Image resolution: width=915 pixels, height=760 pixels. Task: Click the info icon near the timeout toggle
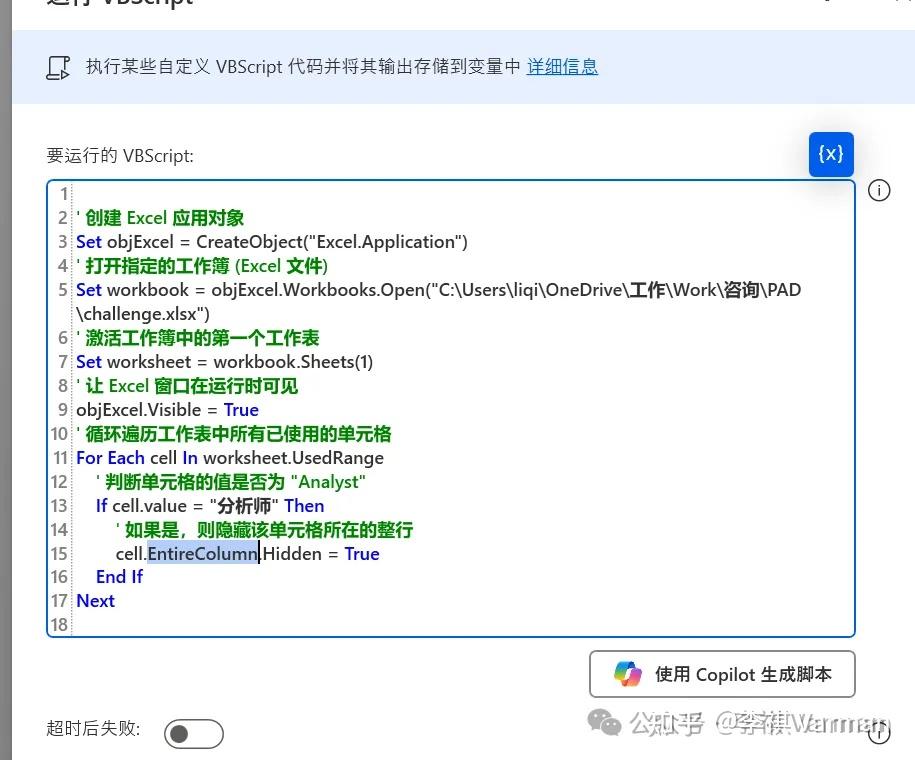(878, 733)
